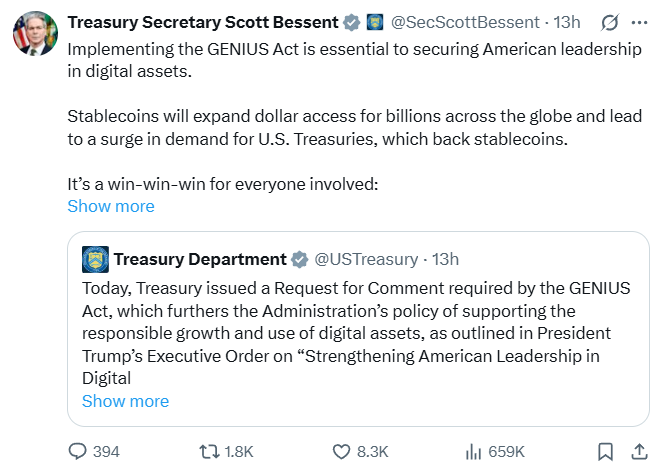Bookmark this post
This screenshot has width=662, height=470.
point(605,451)
